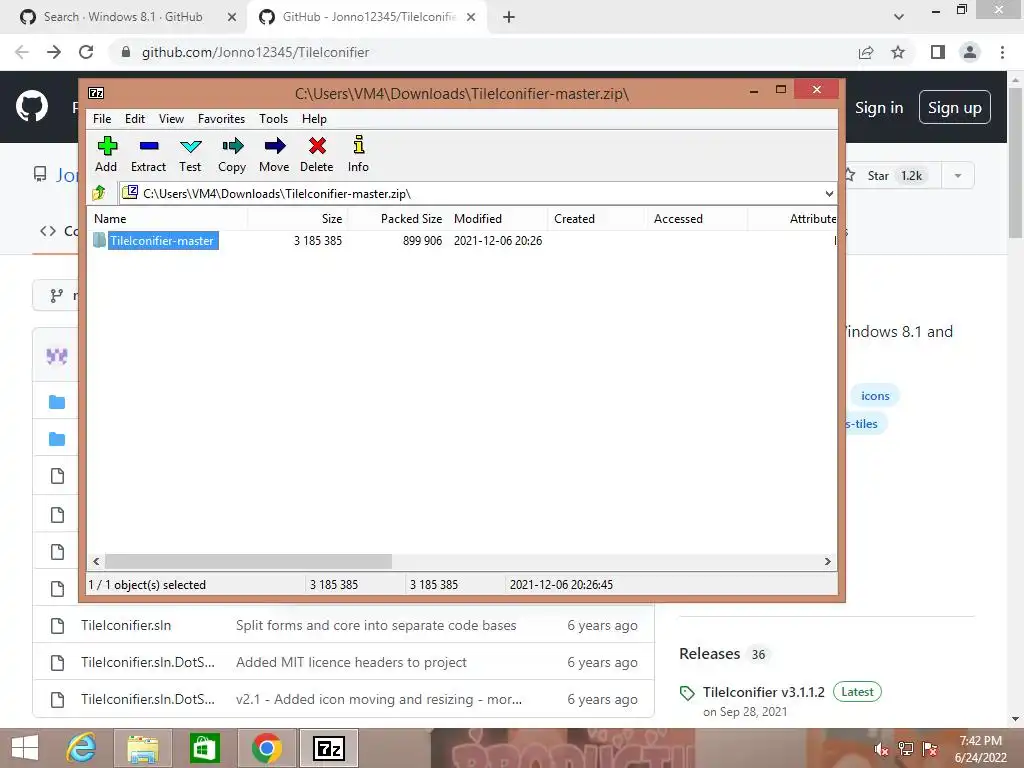Click the horizontal scrollbar left arrow
The width and height of the screenshot is (1024, 768).
point(97,562)
